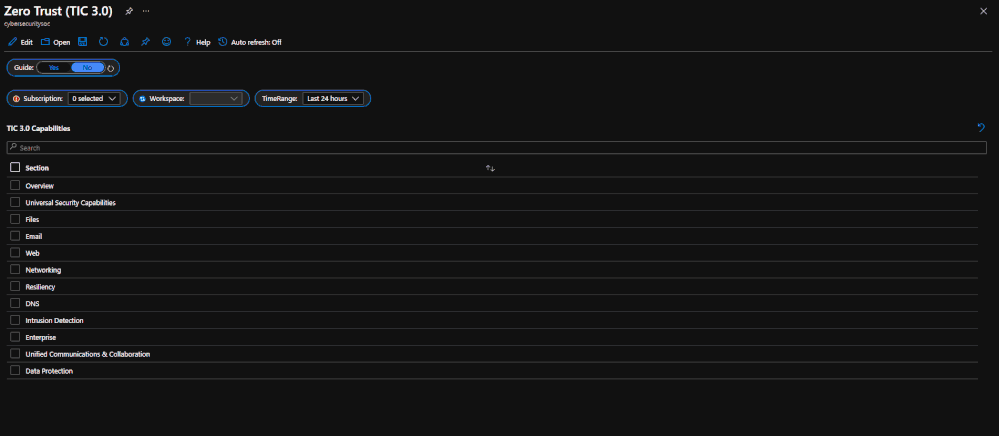The image size is (999, 436).
Task: Open the Auto refresh: Off setting
Action: 250,42
